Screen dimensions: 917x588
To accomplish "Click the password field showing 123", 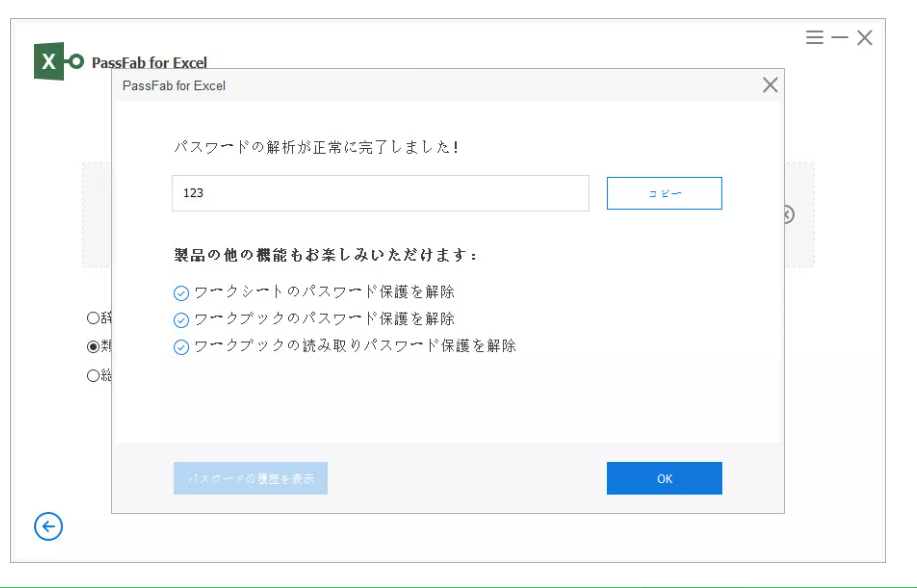I will coord(380,193).
